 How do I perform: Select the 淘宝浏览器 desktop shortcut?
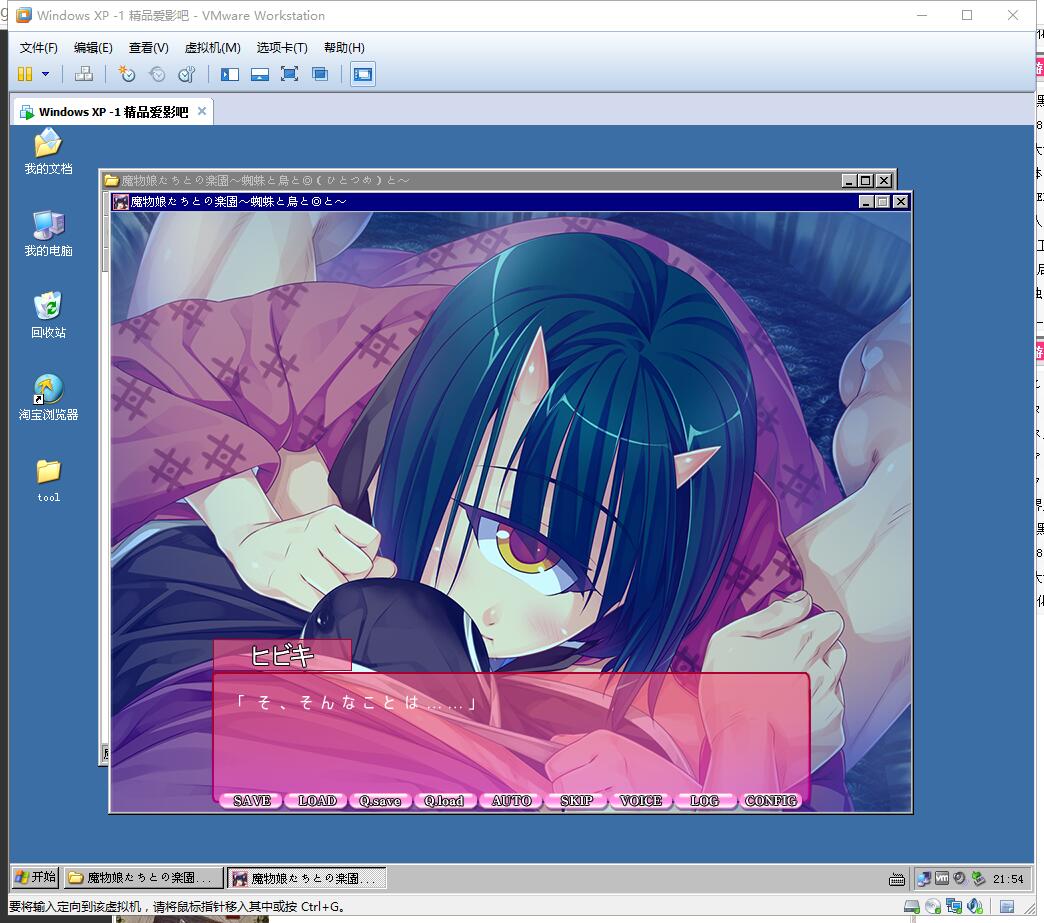(x=48, y=398)
